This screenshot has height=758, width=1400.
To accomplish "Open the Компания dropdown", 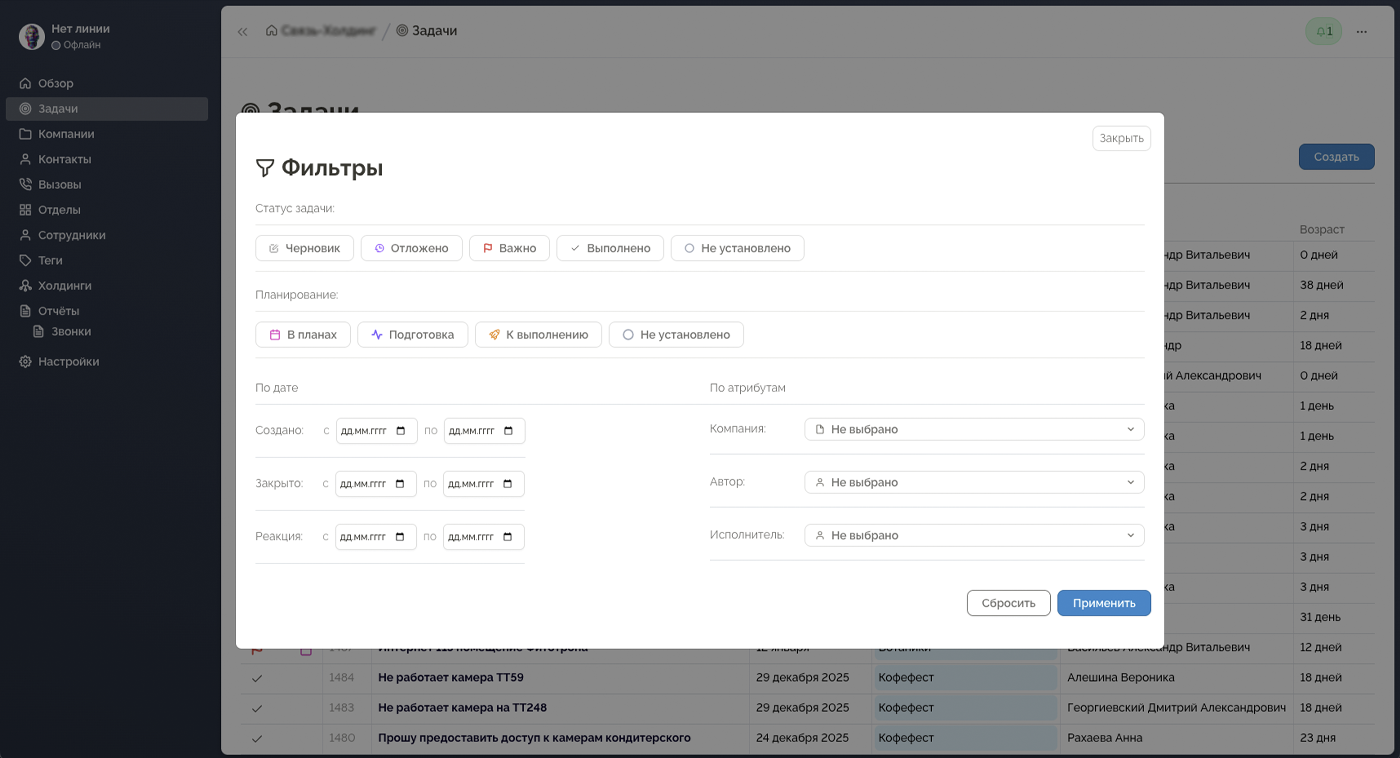I will 973,429.
